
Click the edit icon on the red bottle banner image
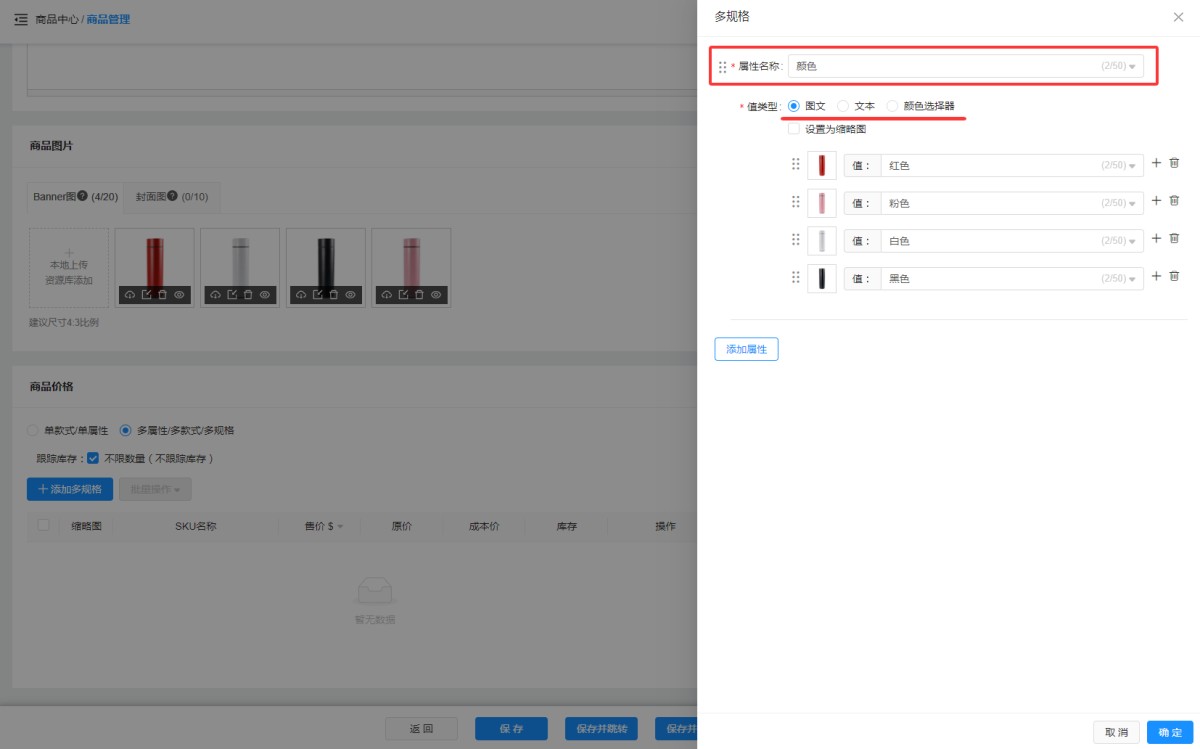(x=147, y=295)
